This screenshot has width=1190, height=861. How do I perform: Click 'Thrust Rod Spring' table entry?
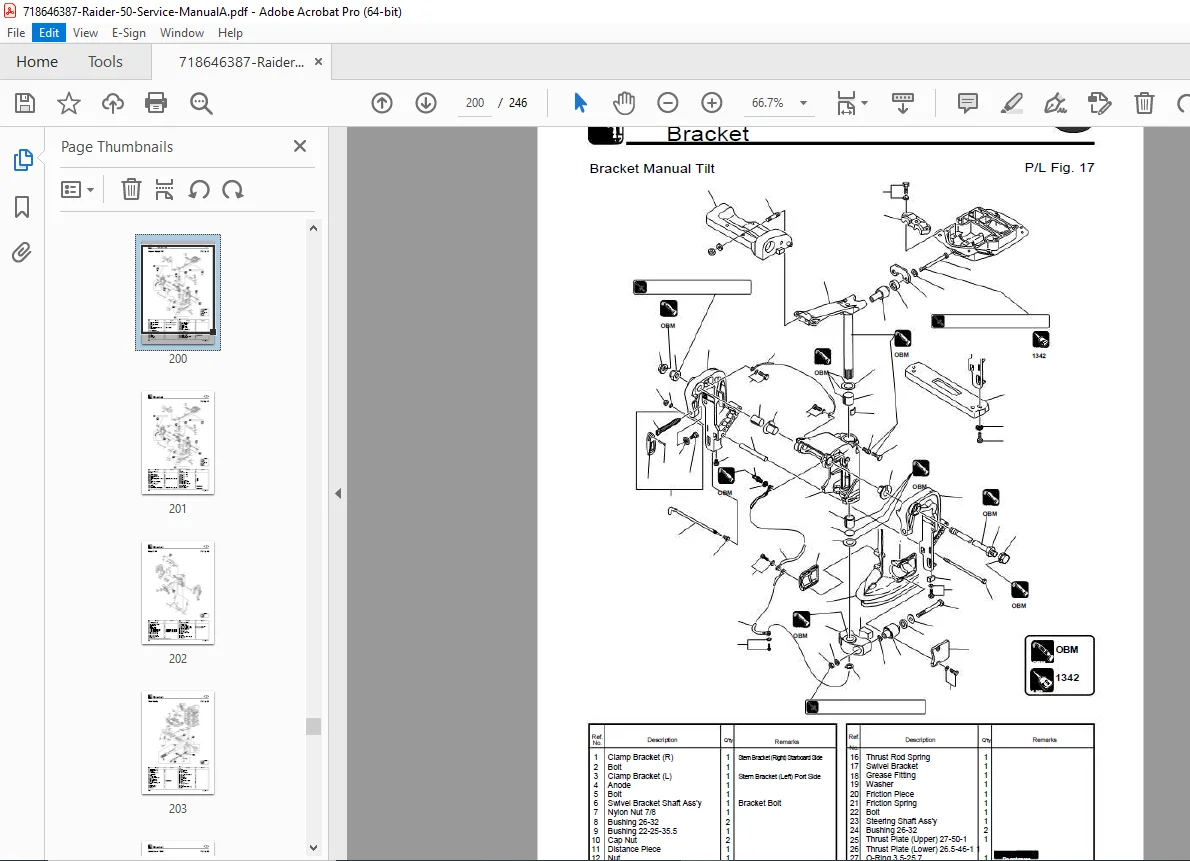click(x=898, y=757)
